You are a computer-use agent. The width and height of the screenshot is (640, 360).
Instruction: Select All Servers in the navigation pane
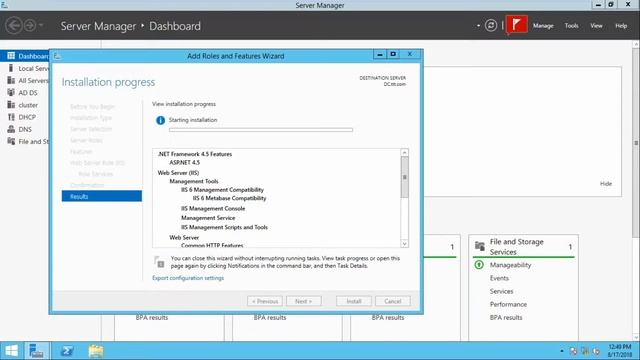pos(25,80)
